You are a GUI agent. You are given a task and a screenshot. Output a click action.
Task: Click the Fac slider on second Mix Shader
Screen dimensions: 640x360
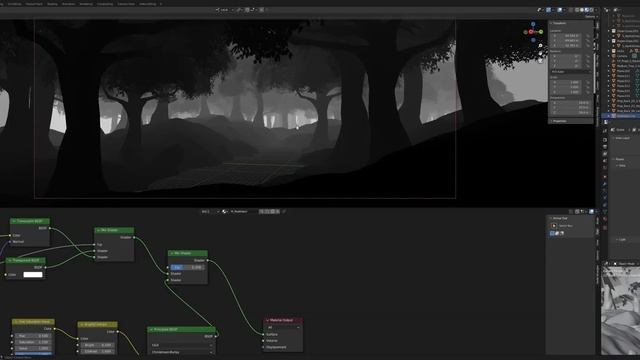pyautogui.click(x=187, y=267)
